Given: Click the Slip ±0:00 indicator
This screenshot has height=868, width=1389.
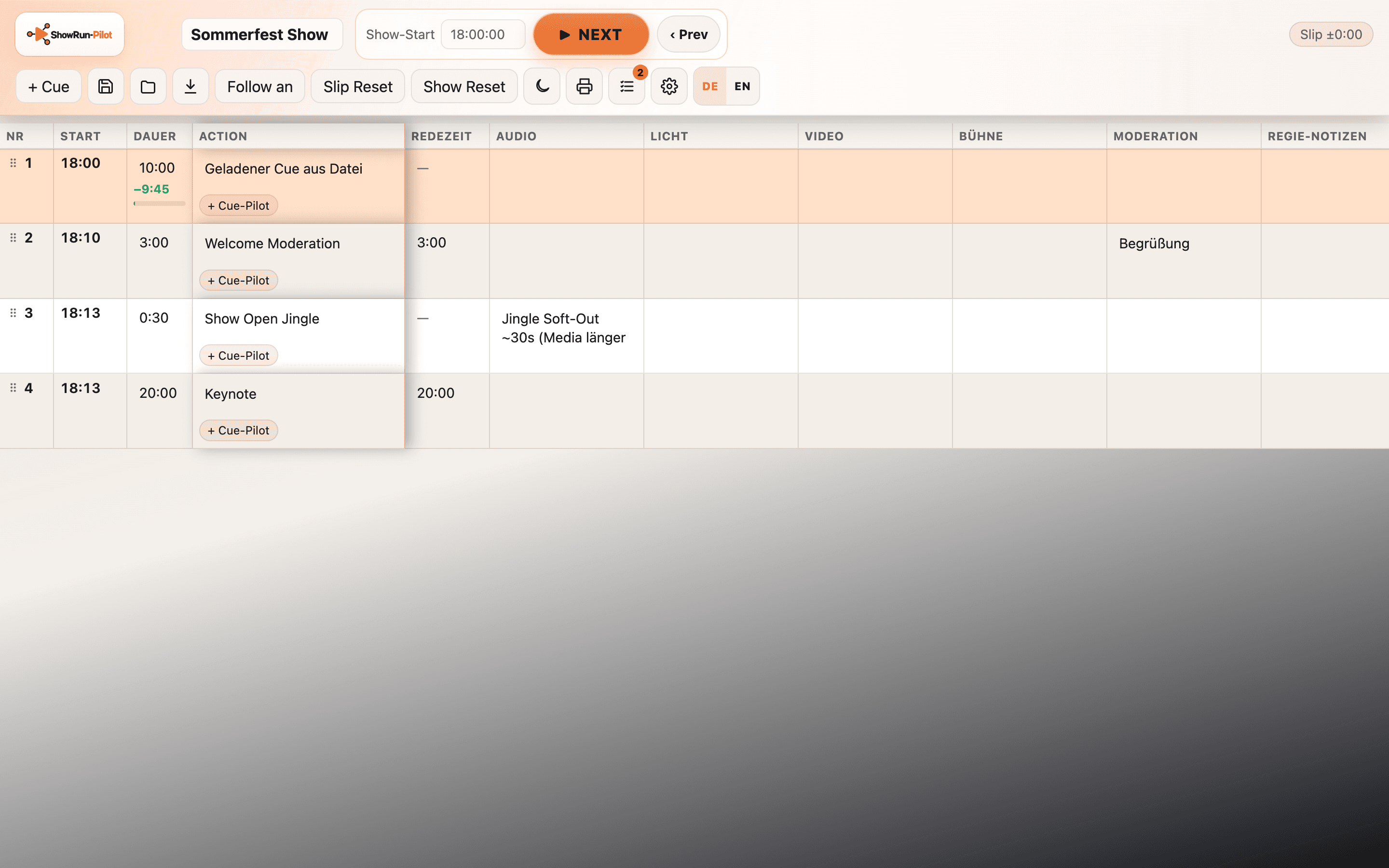Looking at the screenshot, I should [1331, 34].
